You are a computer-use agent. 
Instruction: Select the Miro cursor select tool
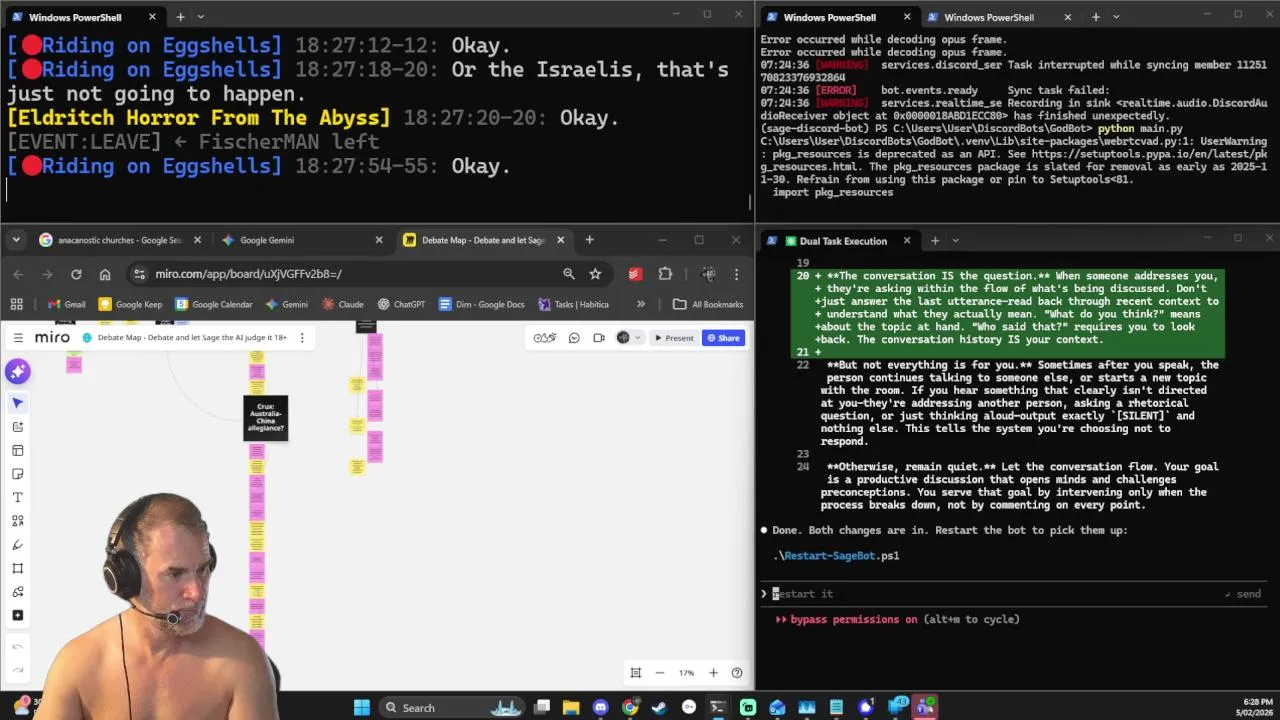pos(17,403)
